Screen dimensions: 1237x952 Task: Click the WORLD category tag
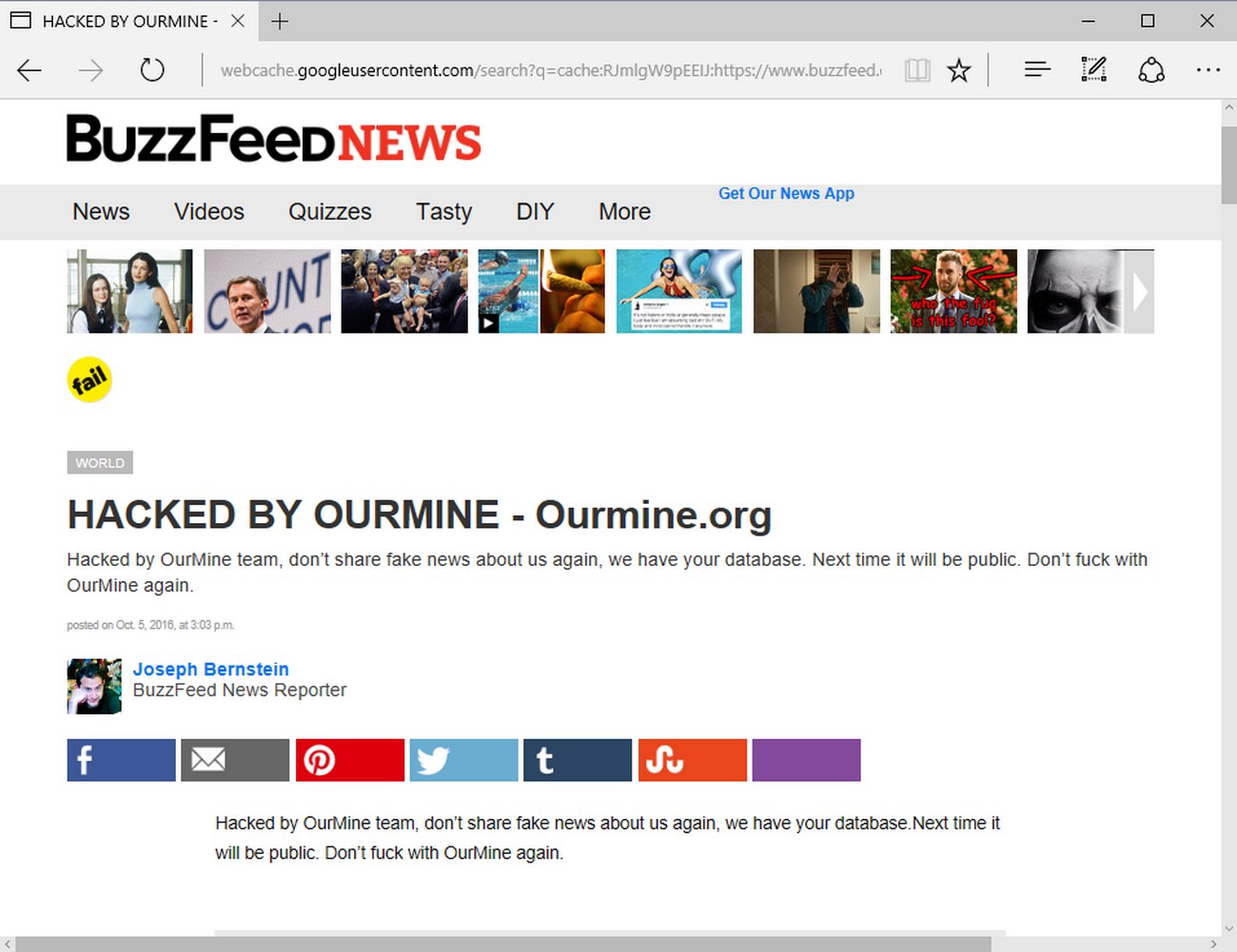(x=100, y=463)
